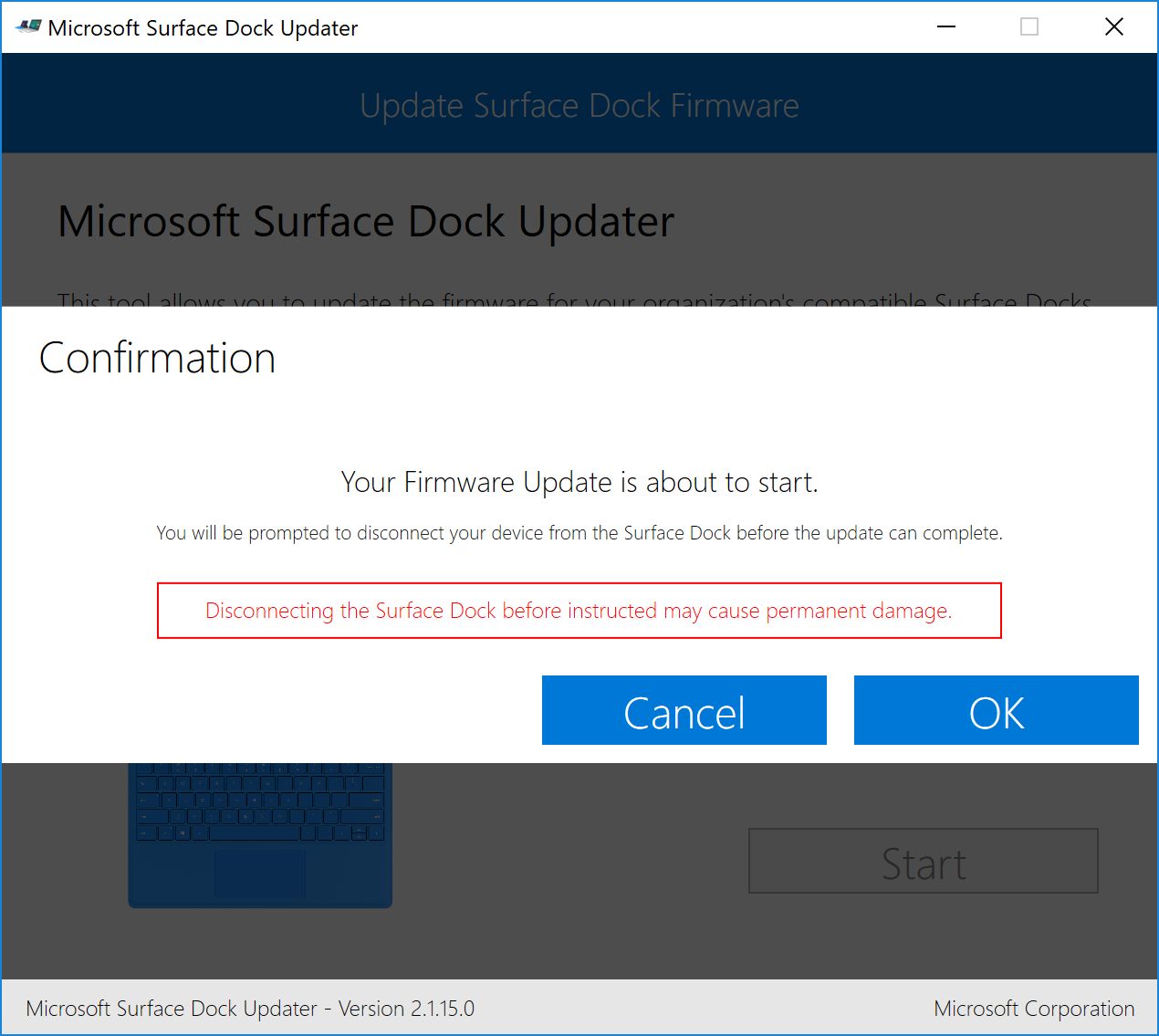Click the large 'Microsoft Surface Dock Updater' heading
1159x1036 pixels.
366,222
